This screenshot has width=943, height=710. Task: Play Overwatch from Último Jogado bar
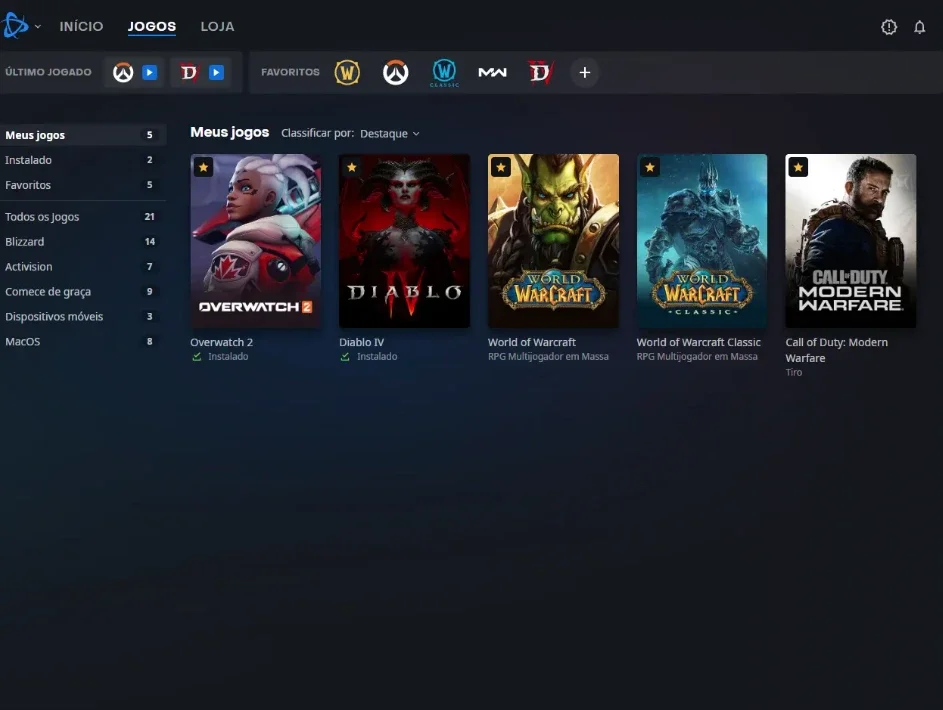(x=150, y=73)
